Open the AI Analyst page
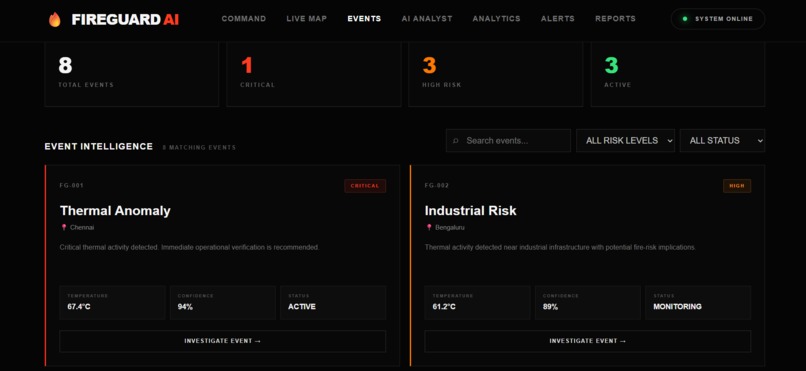 [427, 18]
